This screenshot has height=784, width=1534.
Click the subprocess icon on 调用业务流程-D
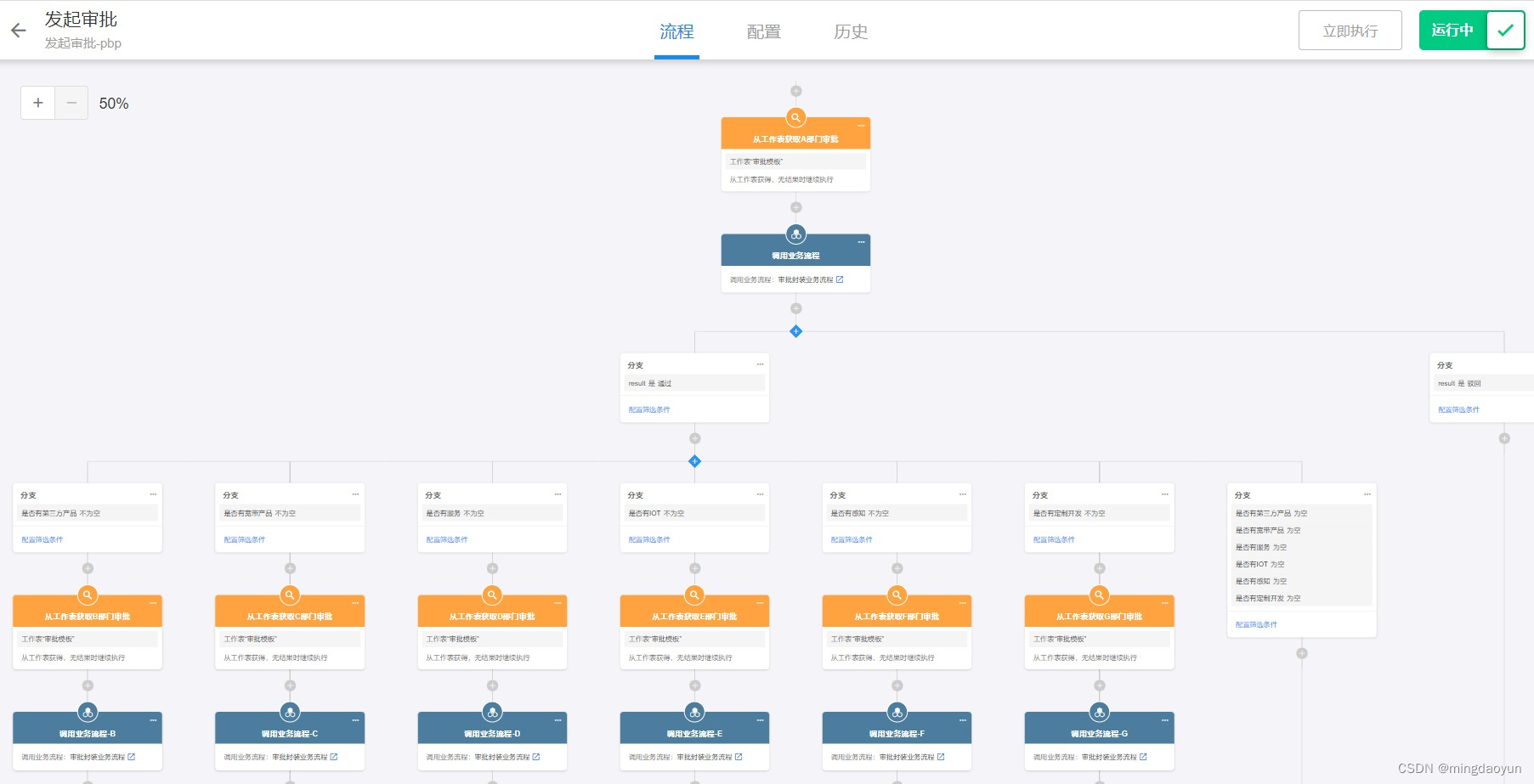pyautogui.click(x=492, y=713)
